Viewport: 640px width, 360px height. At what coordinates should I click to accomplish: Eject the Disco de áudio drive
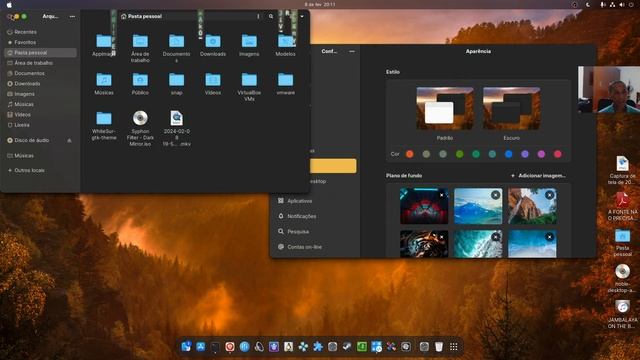click(x=69, y=140)
